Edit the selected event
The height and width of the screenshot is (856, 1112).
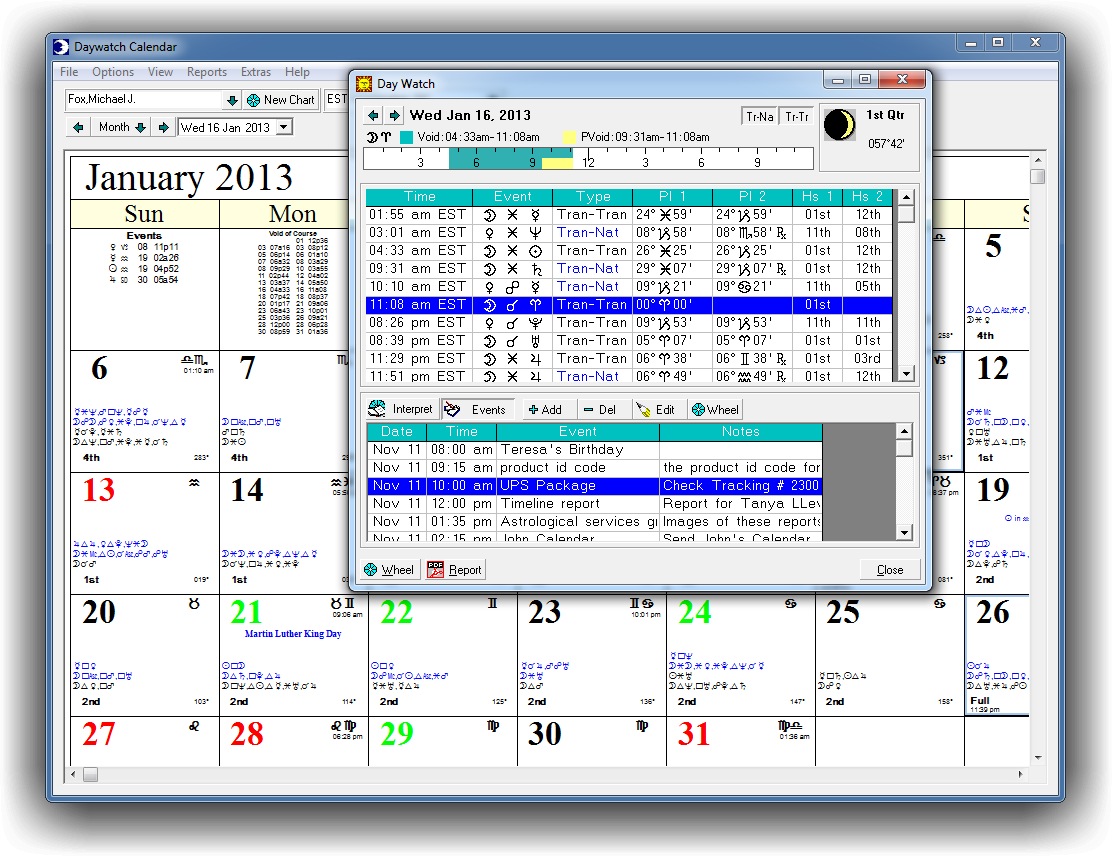[x=655, y=409]
